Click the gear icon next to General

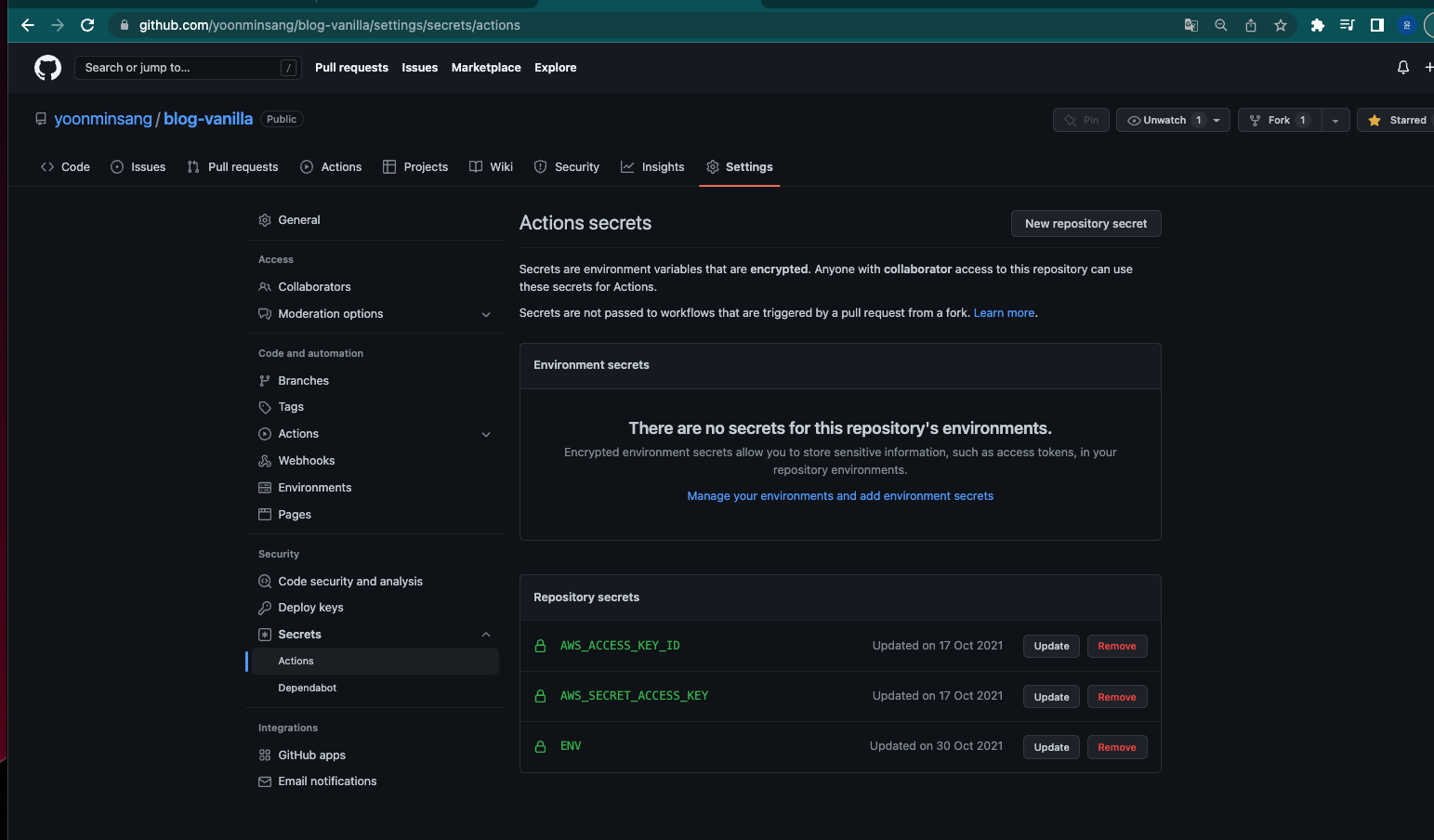(265, 220)
